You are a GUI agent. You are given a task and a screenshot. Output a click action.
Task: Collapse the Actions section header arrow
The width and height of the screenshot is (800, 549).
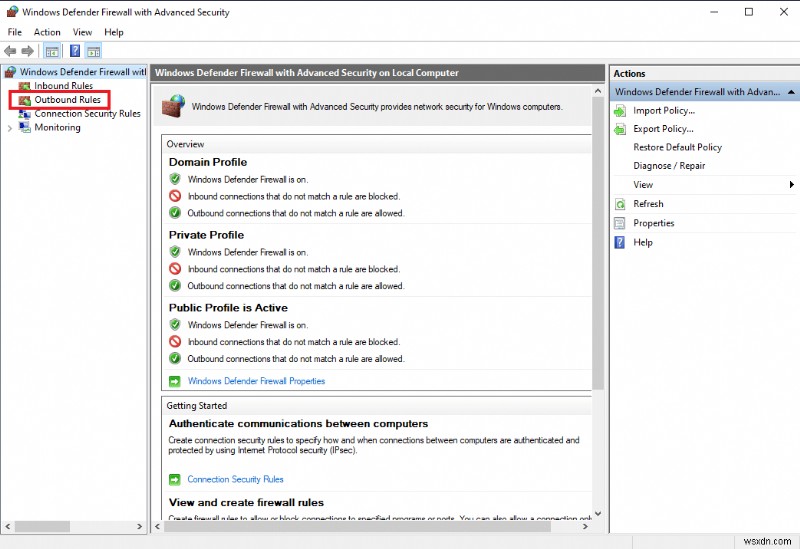point(790,92)
